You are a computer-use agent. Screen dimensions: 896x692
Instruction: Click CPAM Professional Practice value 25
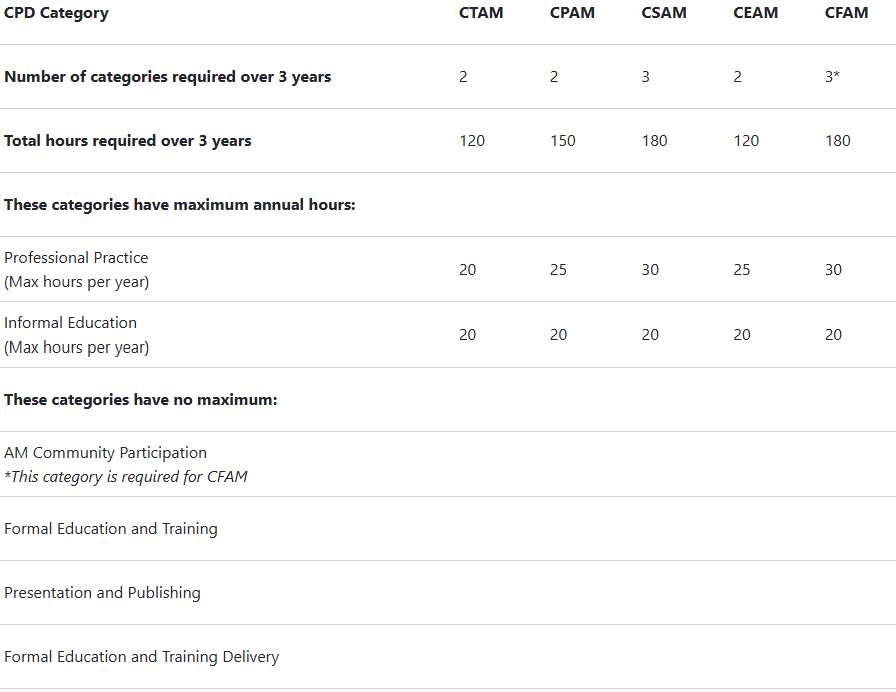coord(558,270)
